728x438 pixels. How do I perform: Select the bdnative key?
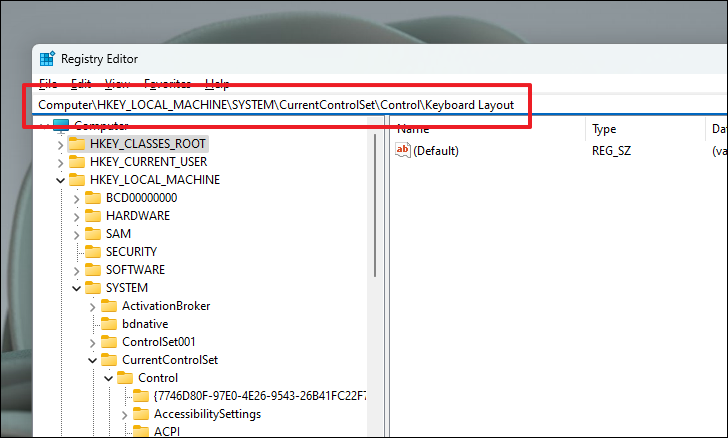coord(145,324)
